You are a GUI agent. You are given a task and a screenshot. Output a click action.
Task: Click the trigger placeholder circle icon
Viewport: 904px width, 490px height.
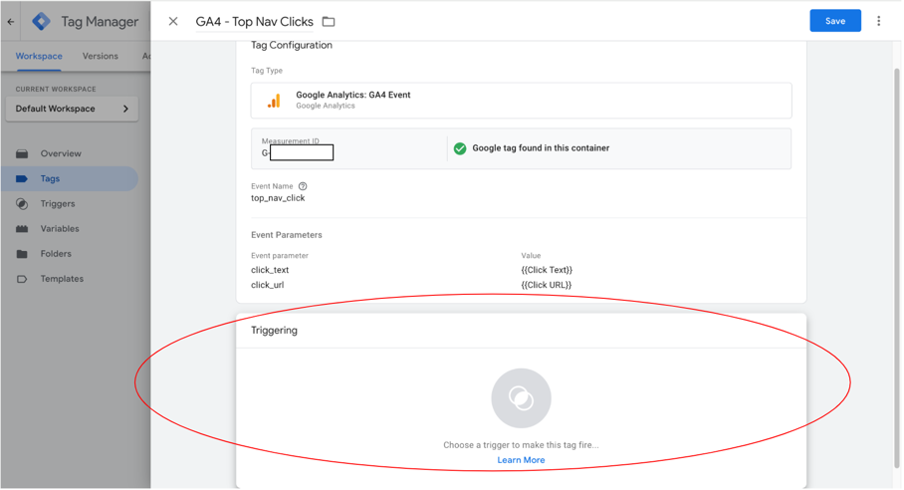521,398
